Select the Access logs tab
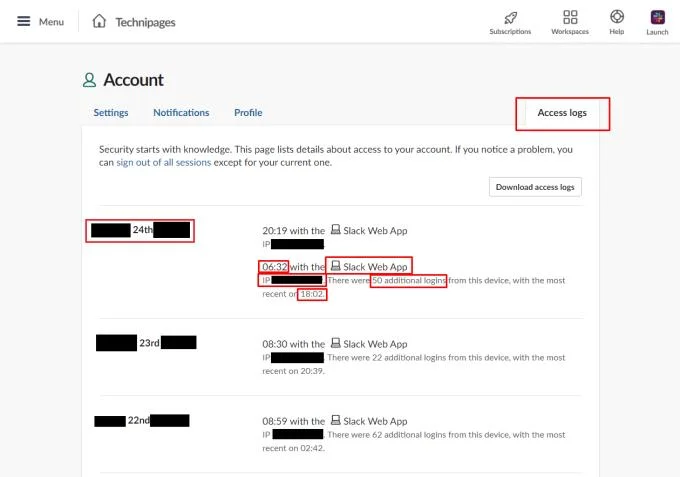This screenshot has height=477, width=680. (562, 113)
